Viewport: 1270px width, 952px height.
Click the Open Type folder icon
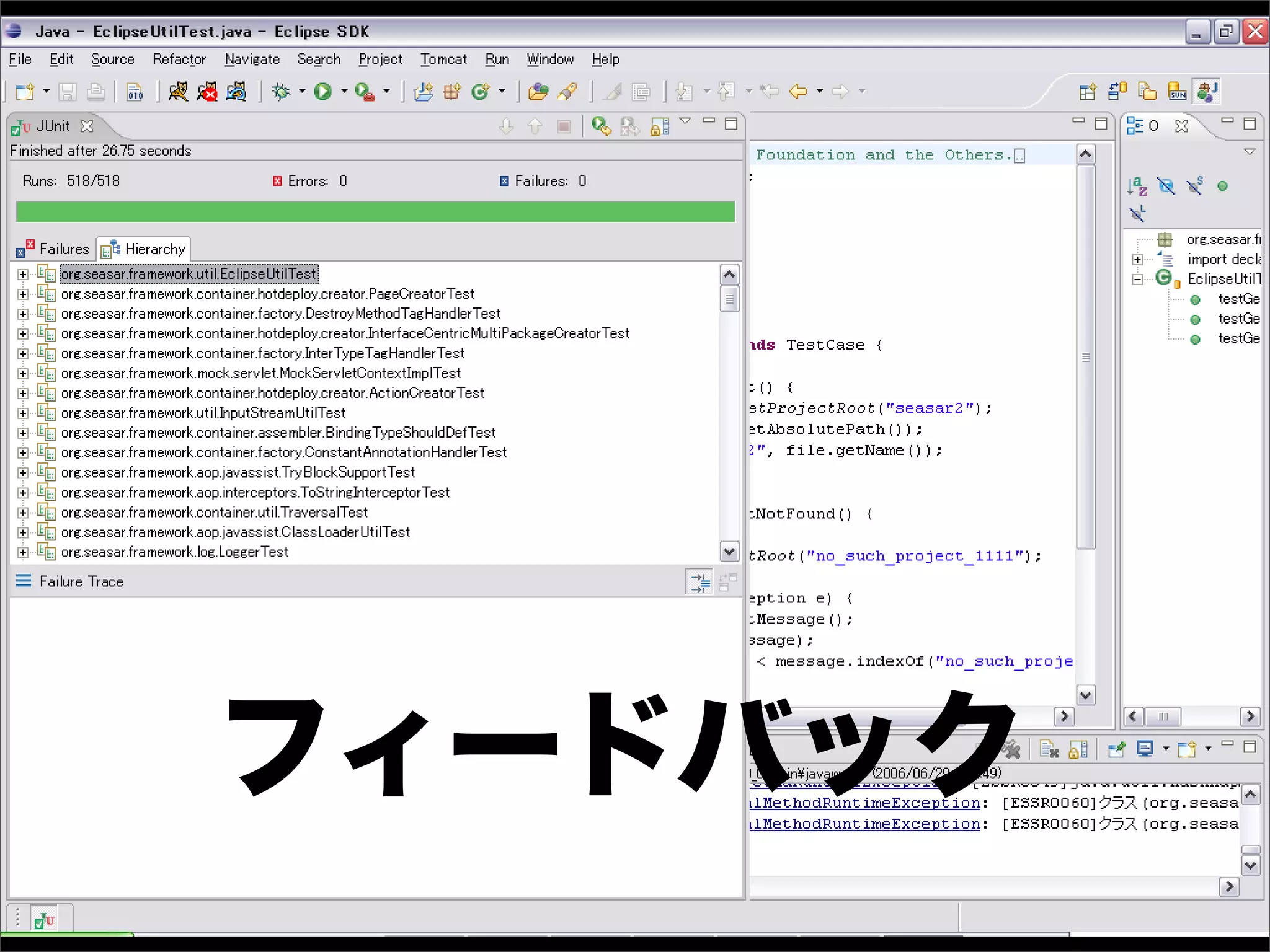tap(538, 92)
